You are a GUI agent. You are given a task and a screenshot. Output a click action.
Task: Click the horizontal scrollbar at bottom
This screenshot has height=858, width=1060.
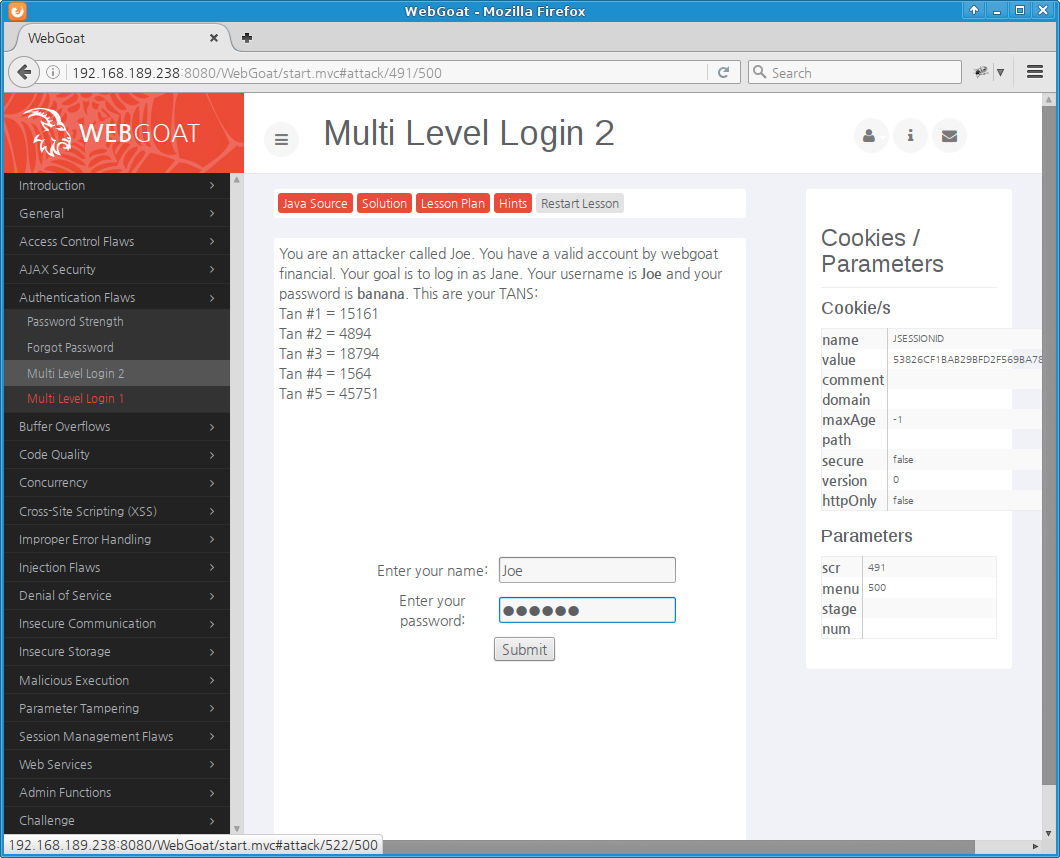tap(678, 846)
